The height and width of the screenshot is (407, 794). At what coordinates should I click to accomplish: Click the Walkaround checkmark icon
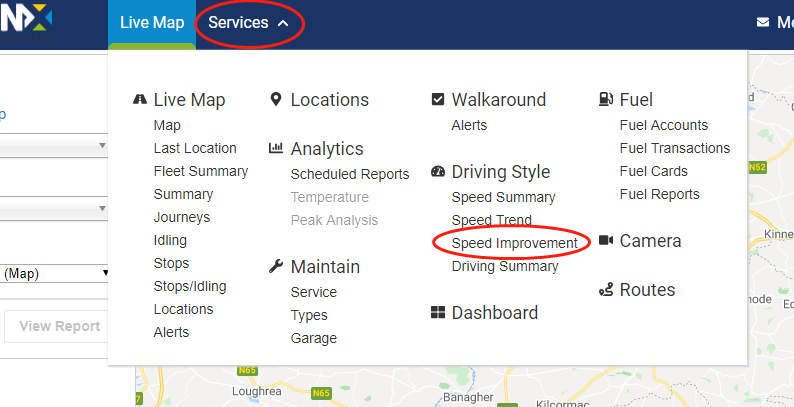point(438,99)
